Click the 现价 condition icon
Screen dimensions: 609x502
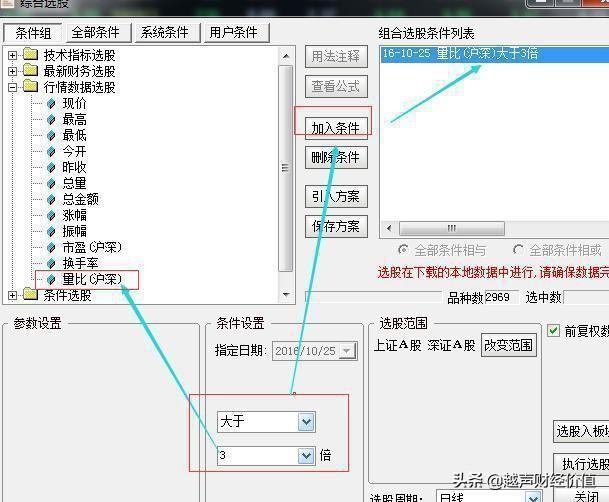tap(51, 104)
